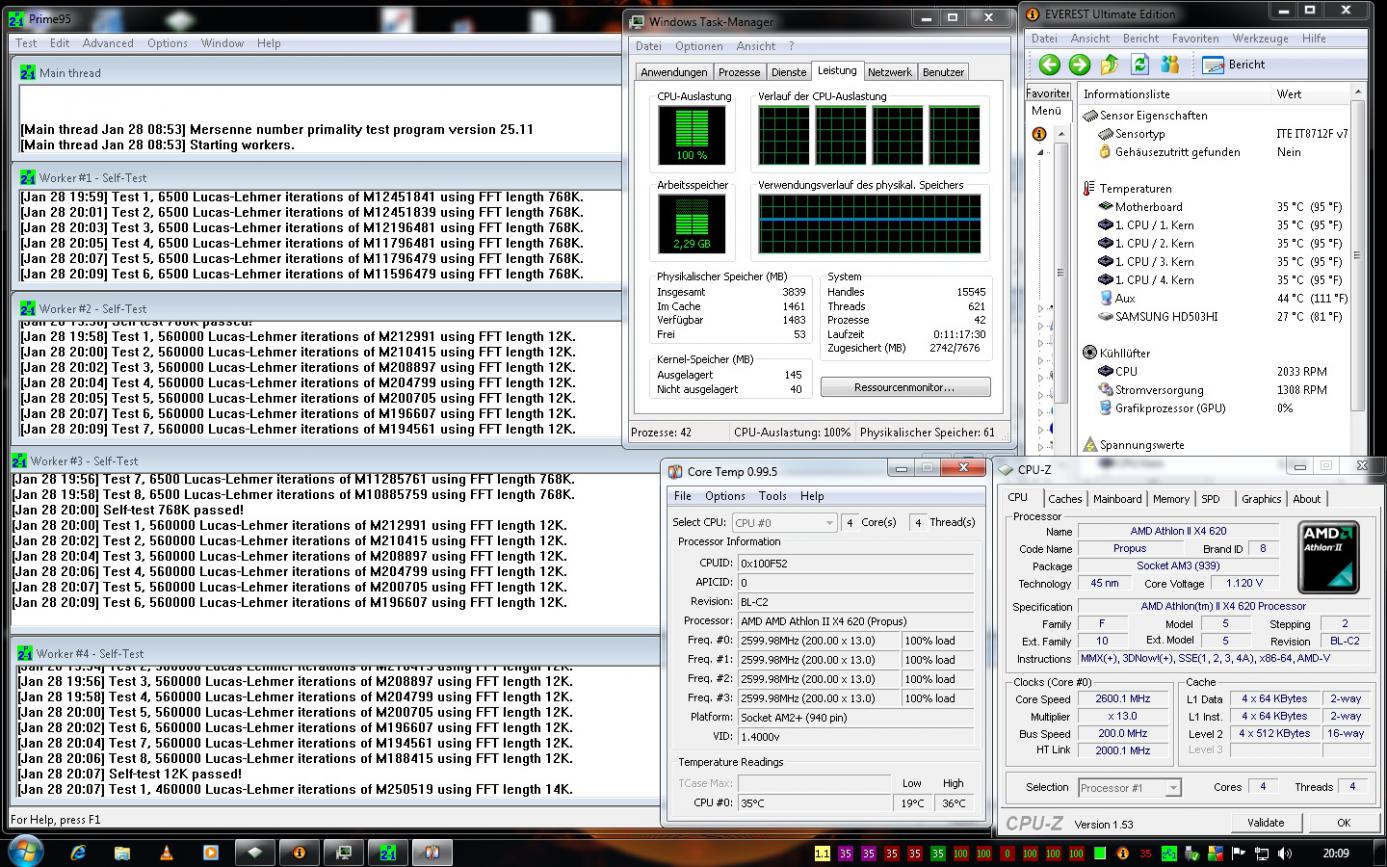This screenshot has height=867, width=1387.
Task: Open the Graphics tab in CPU-Z
Action: click(x=1261, y=499)
